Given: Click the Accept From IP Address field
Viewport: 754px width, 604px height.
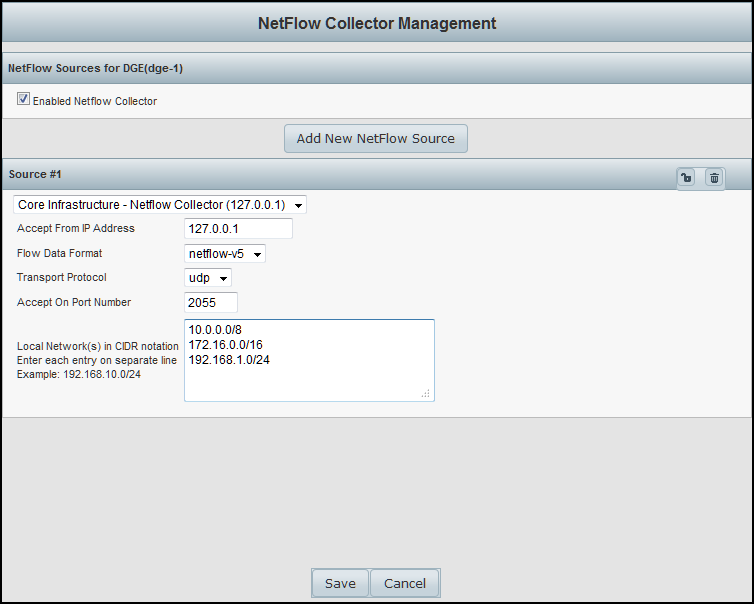Looking at the screenshot, I should click(238, 229).
